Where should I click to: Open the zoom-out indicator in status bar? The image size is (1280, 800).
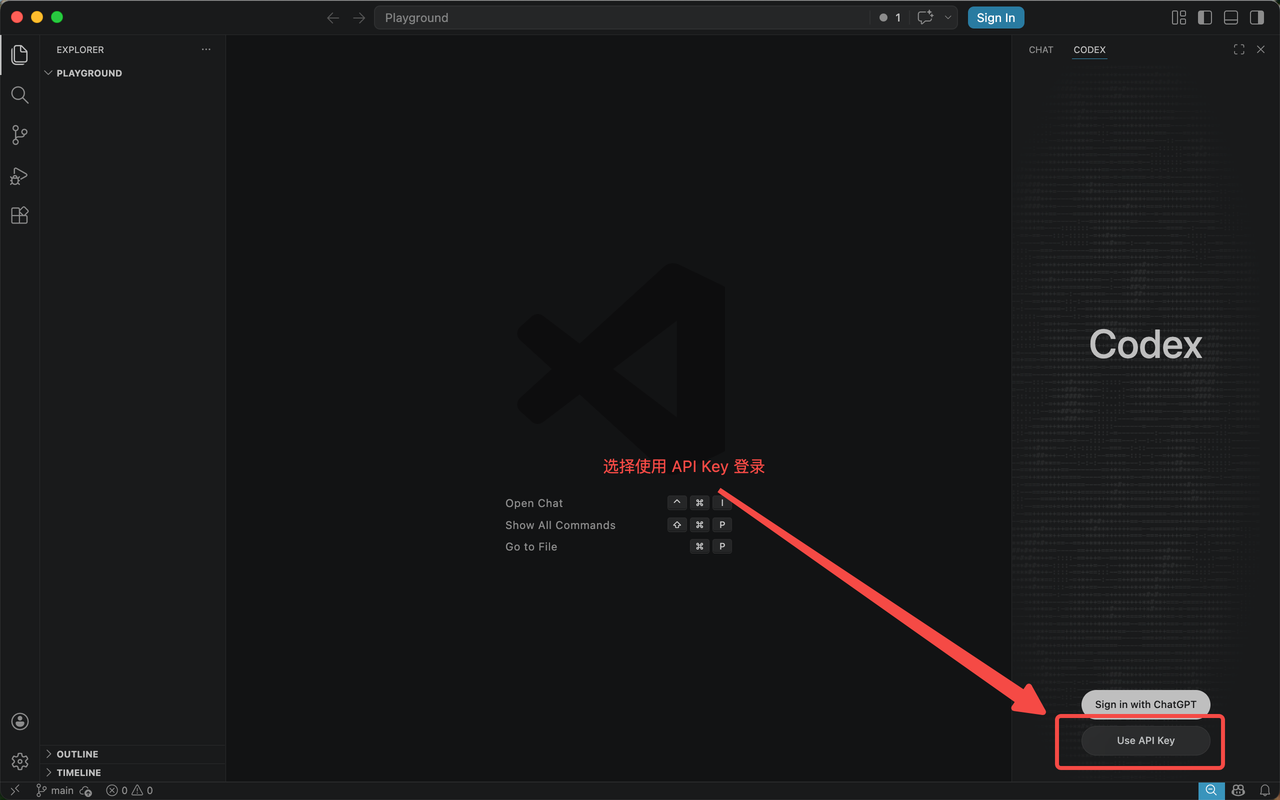click(1211, 790)
